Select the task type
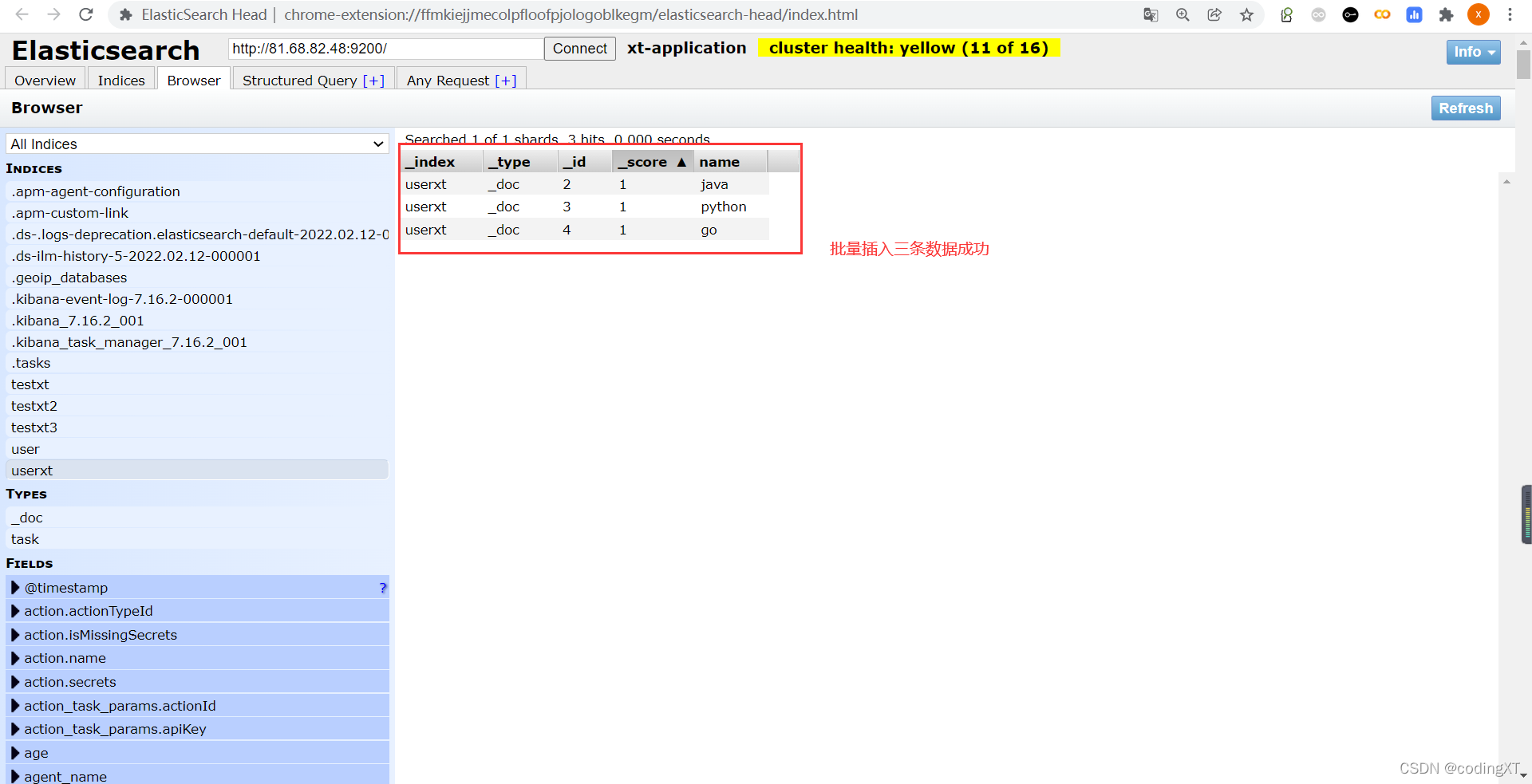1532x784 pixels. pos(197,539)
